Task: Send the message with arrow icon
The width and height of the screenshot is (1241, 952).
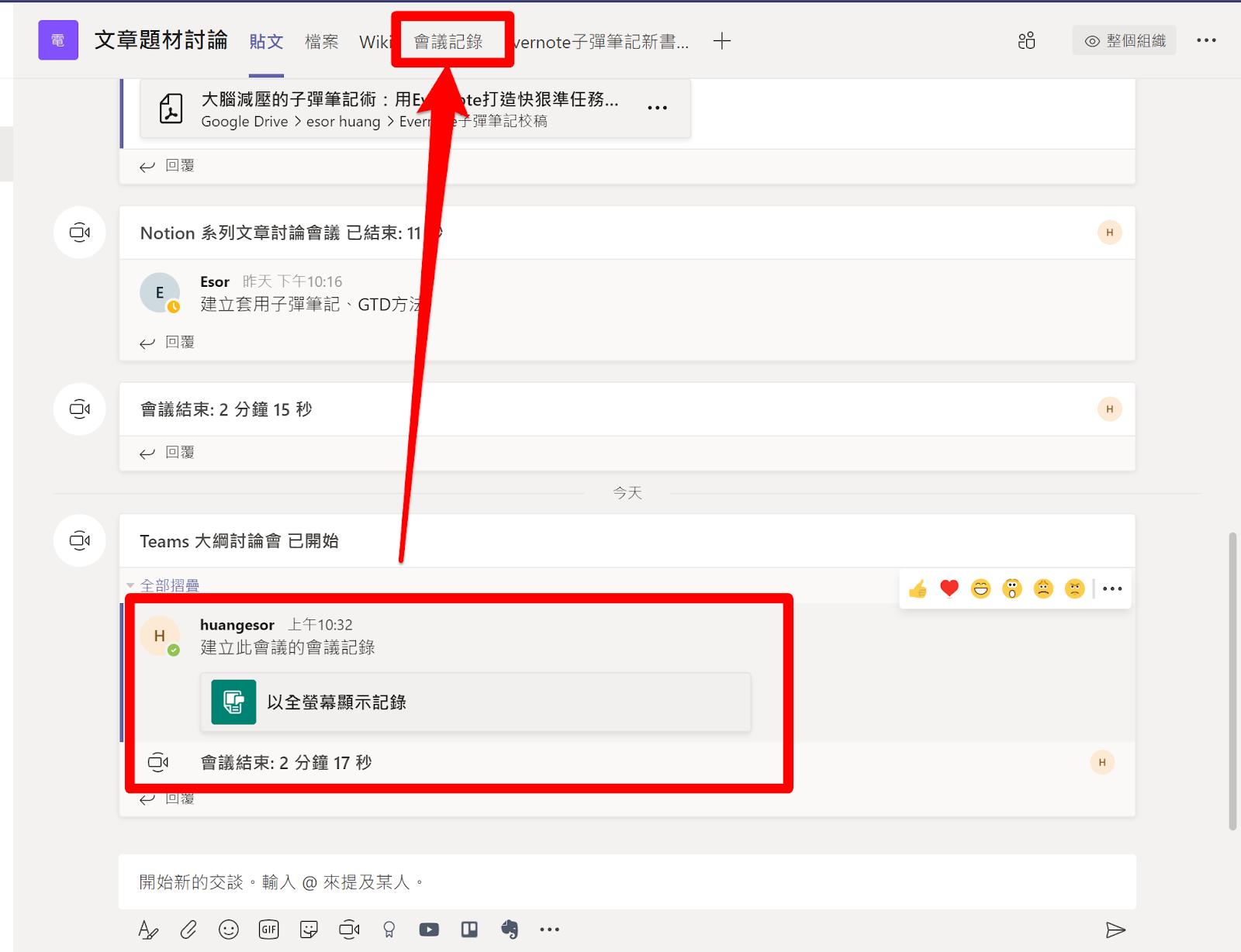Action: click(1115, 930)
